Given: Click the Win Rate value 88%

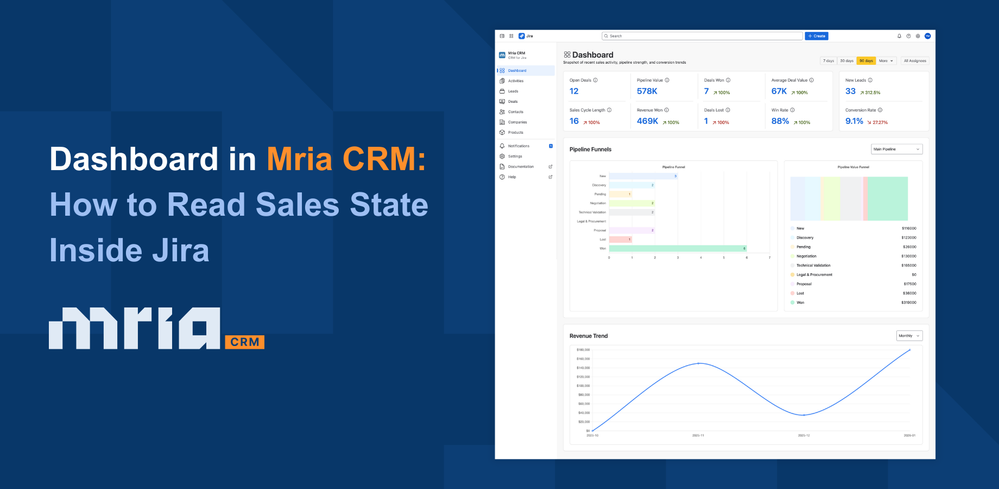Looking at the screenshot, I should click(x=780, y=121).
